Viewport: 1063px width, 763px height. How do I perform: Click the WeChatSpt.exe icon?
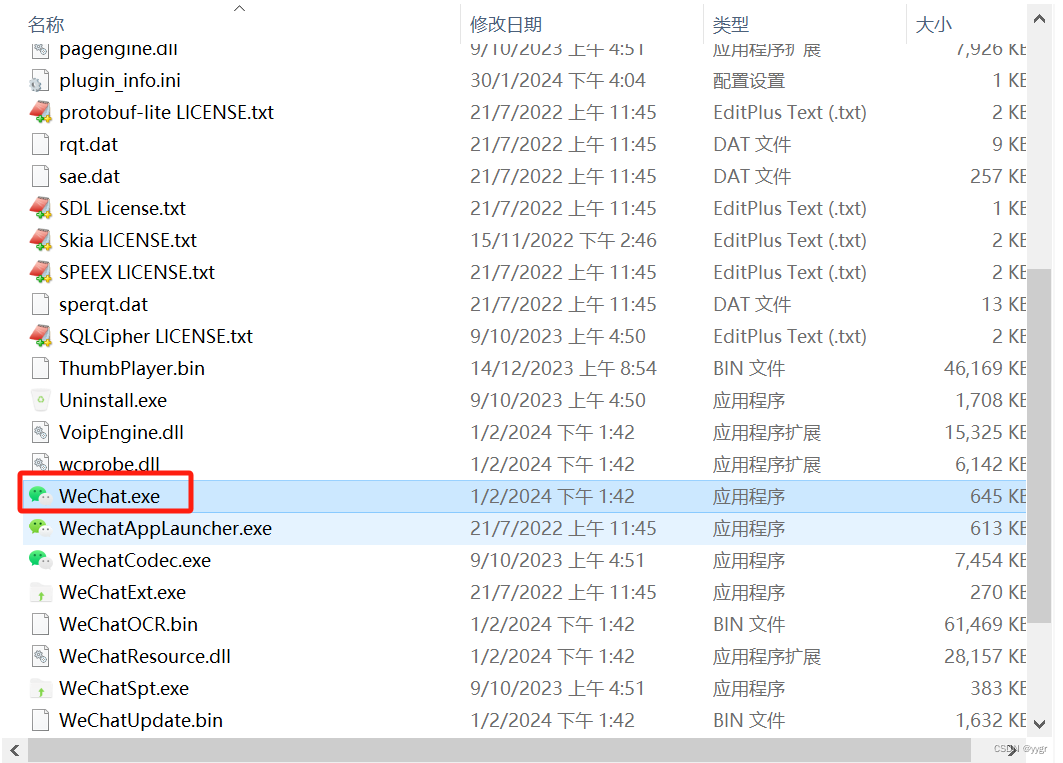point(40,688)
